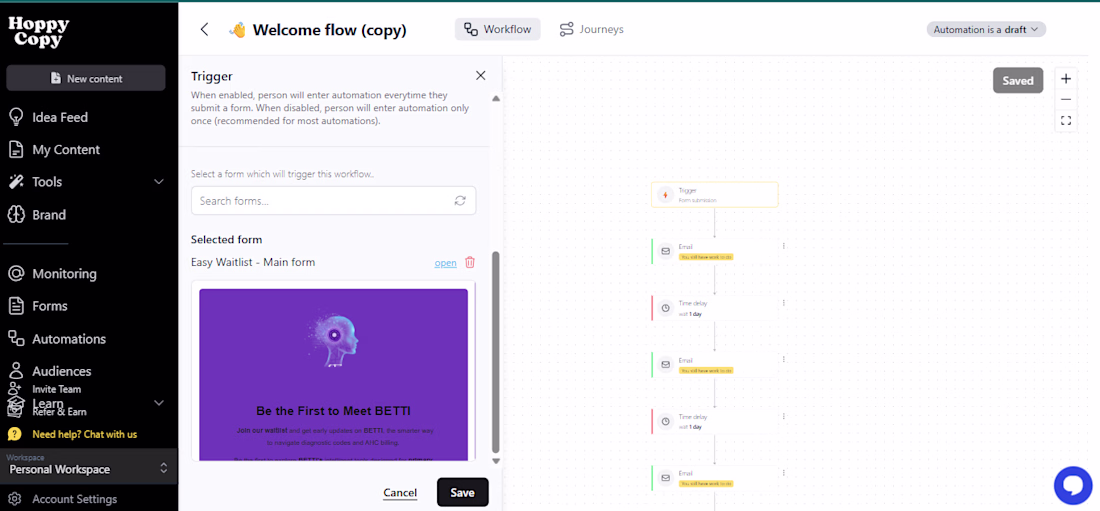Click the open link for selected form

(445, 263)
